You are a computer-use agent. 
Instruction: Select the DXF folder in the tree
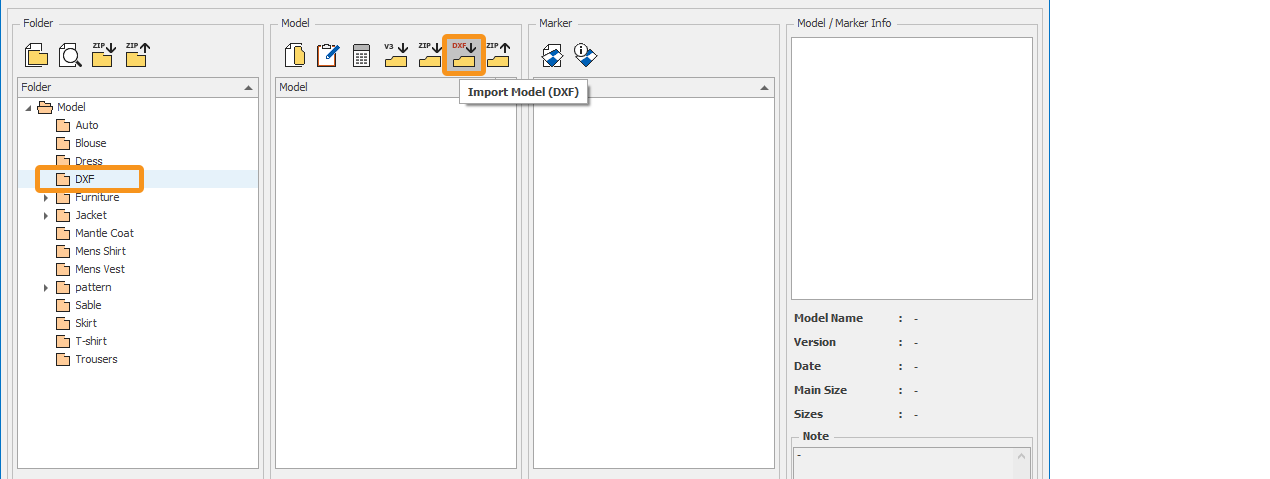coord(84,179)
